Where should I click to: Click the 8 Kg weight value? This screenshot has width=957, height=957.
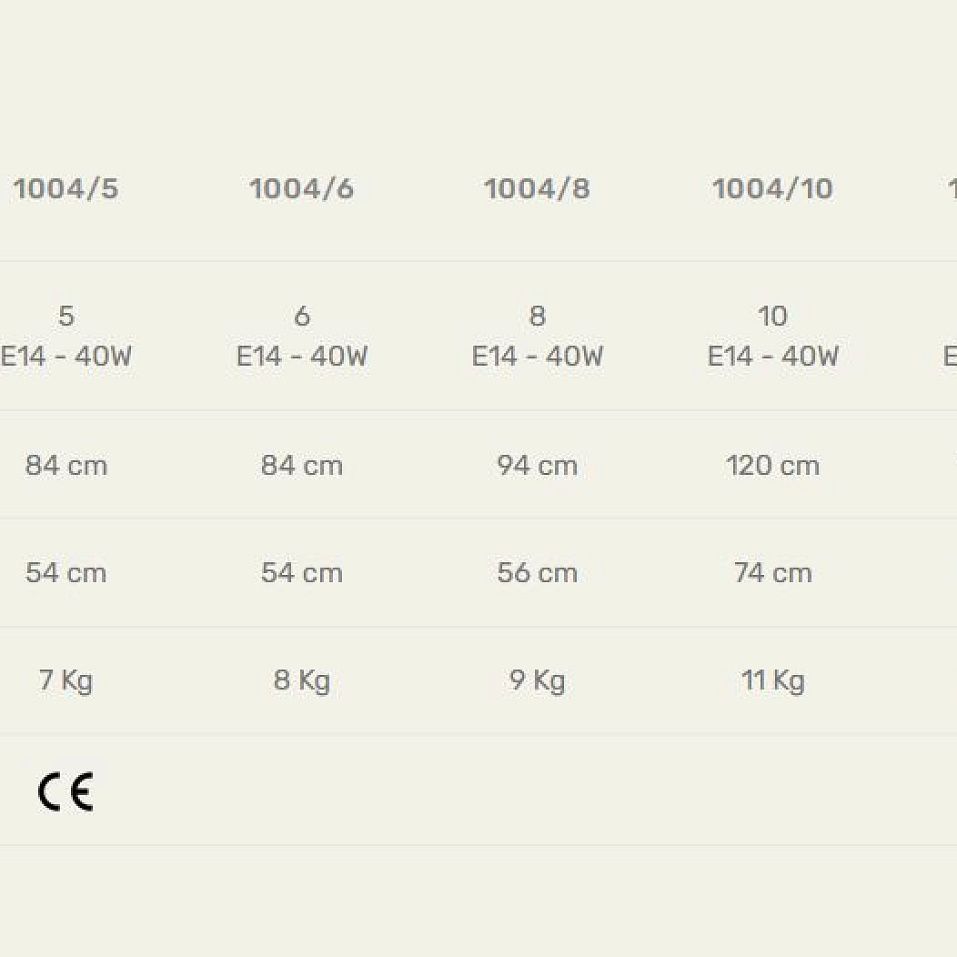point(302,681)
